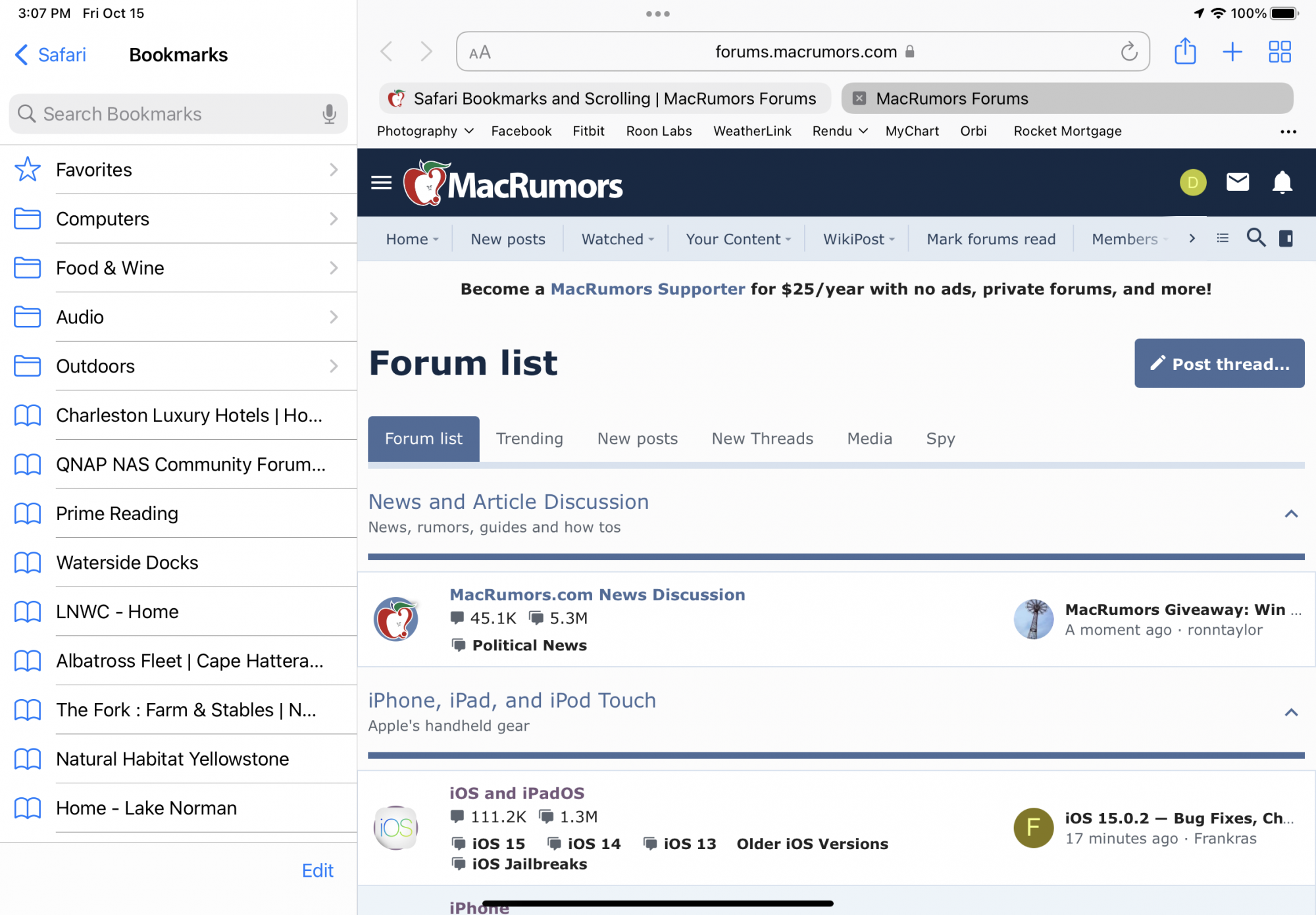Add a new tab with plus icon
The width and height of the screenshot is (1316, 915).
pos(1232,51)
